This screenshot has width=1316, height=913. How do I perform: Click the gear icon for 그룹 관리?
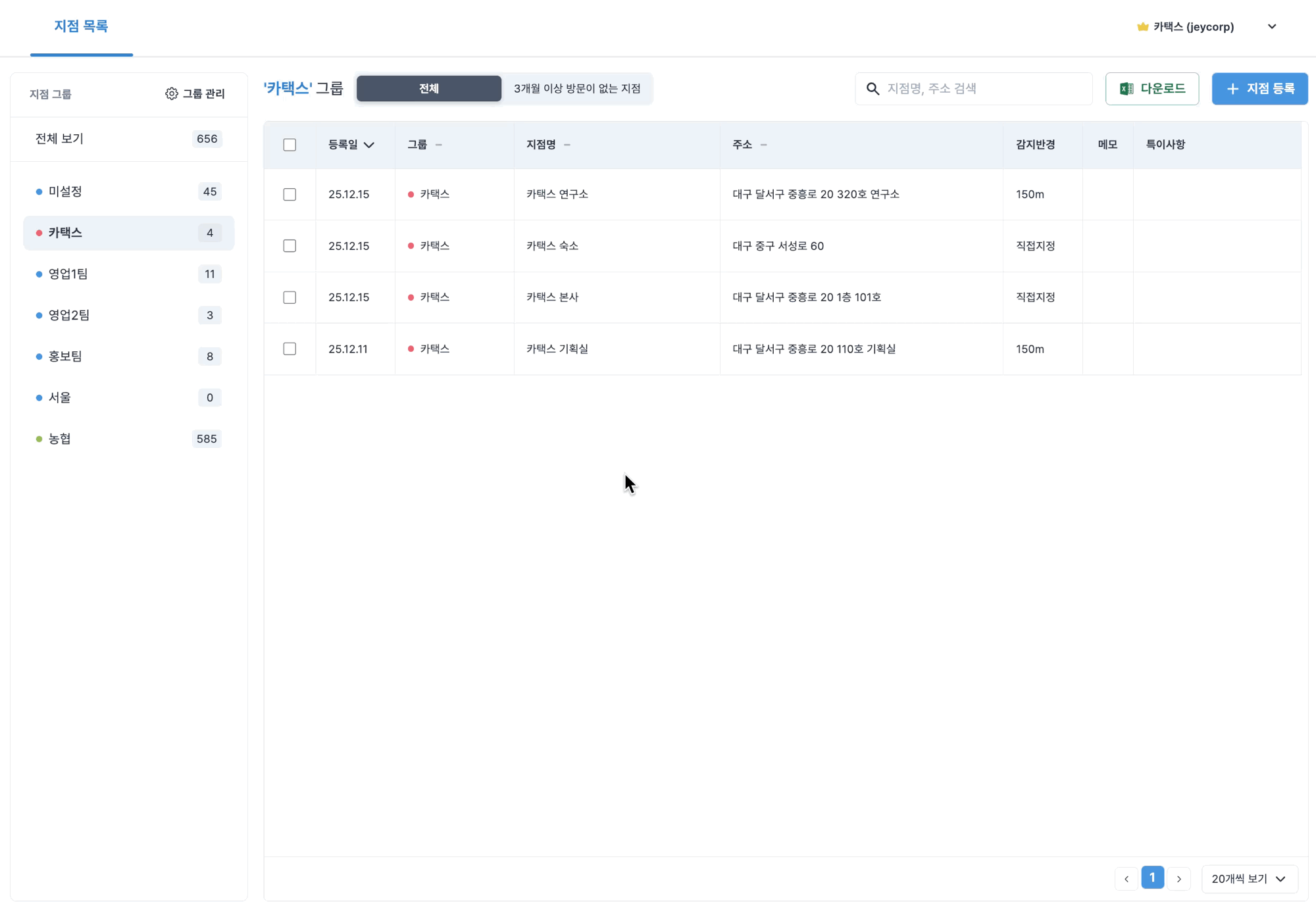(x=171, y=93)
